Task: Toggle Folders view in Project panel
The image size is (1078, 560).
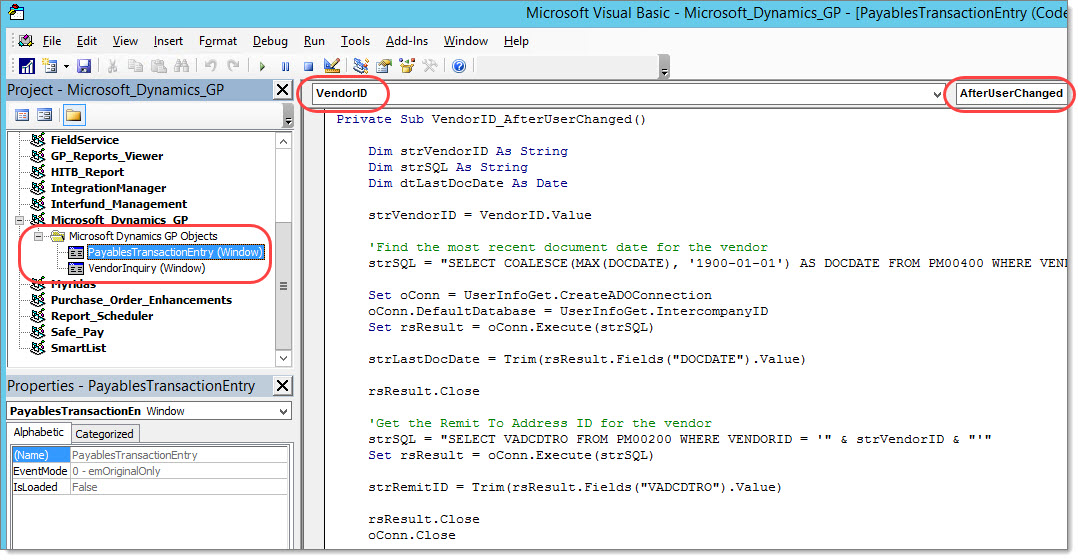Action: (73, 115)
